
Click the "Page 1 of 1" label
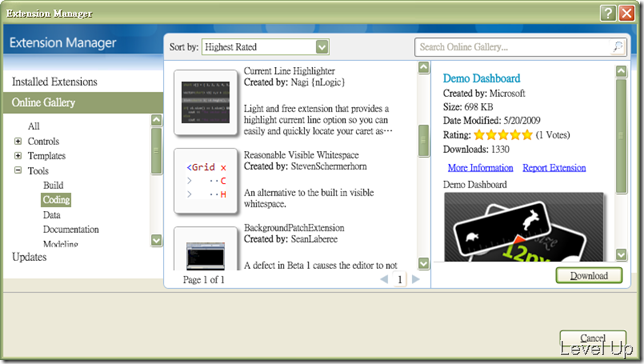click(204, 280)
